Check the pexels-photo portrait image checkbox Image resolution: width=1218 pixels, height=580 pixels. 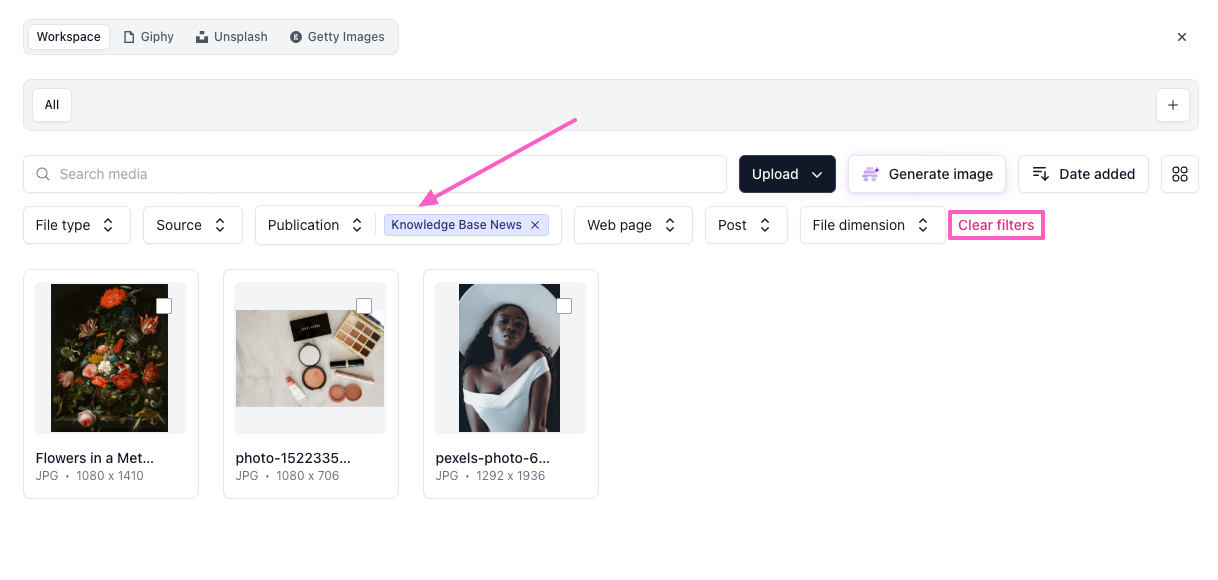(x=564, y=306)
